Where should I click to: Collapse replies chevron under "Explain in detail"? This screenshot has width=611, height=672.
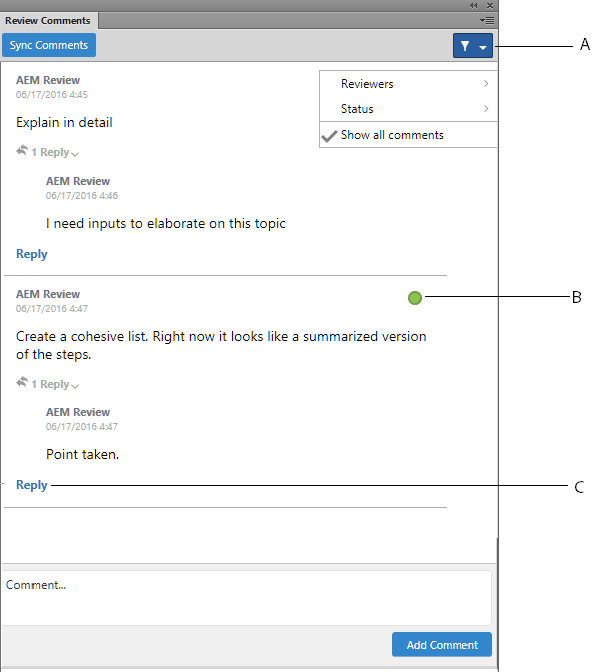(75, 154)
